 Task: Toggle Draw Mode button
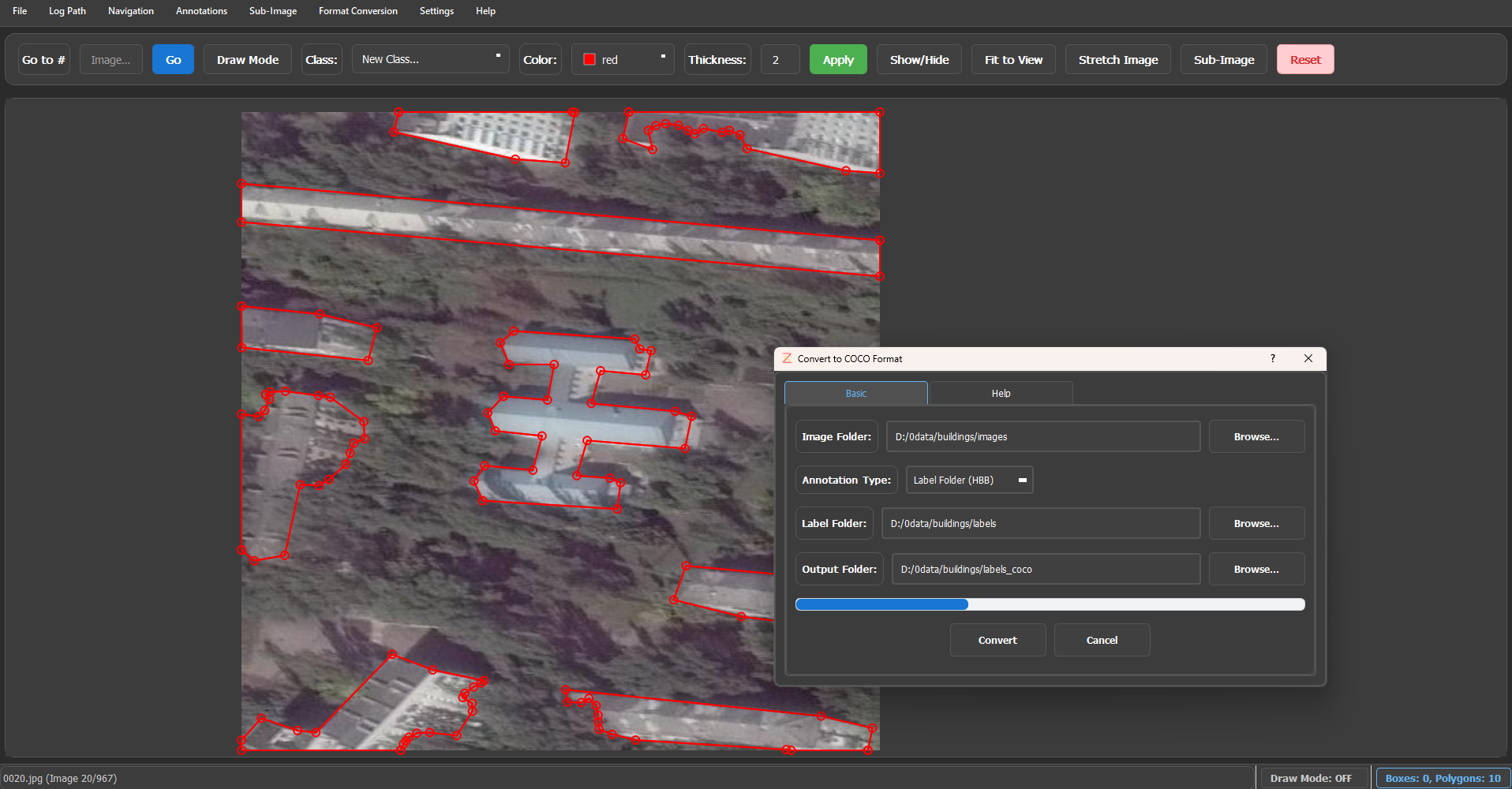point(247,60)
